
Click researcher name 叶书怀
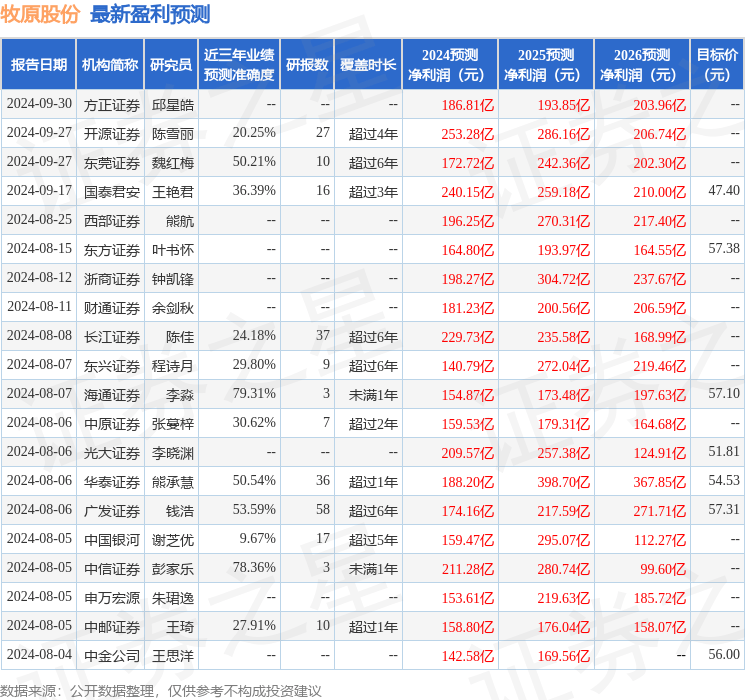pyautogui.click(x=172, y=250)
